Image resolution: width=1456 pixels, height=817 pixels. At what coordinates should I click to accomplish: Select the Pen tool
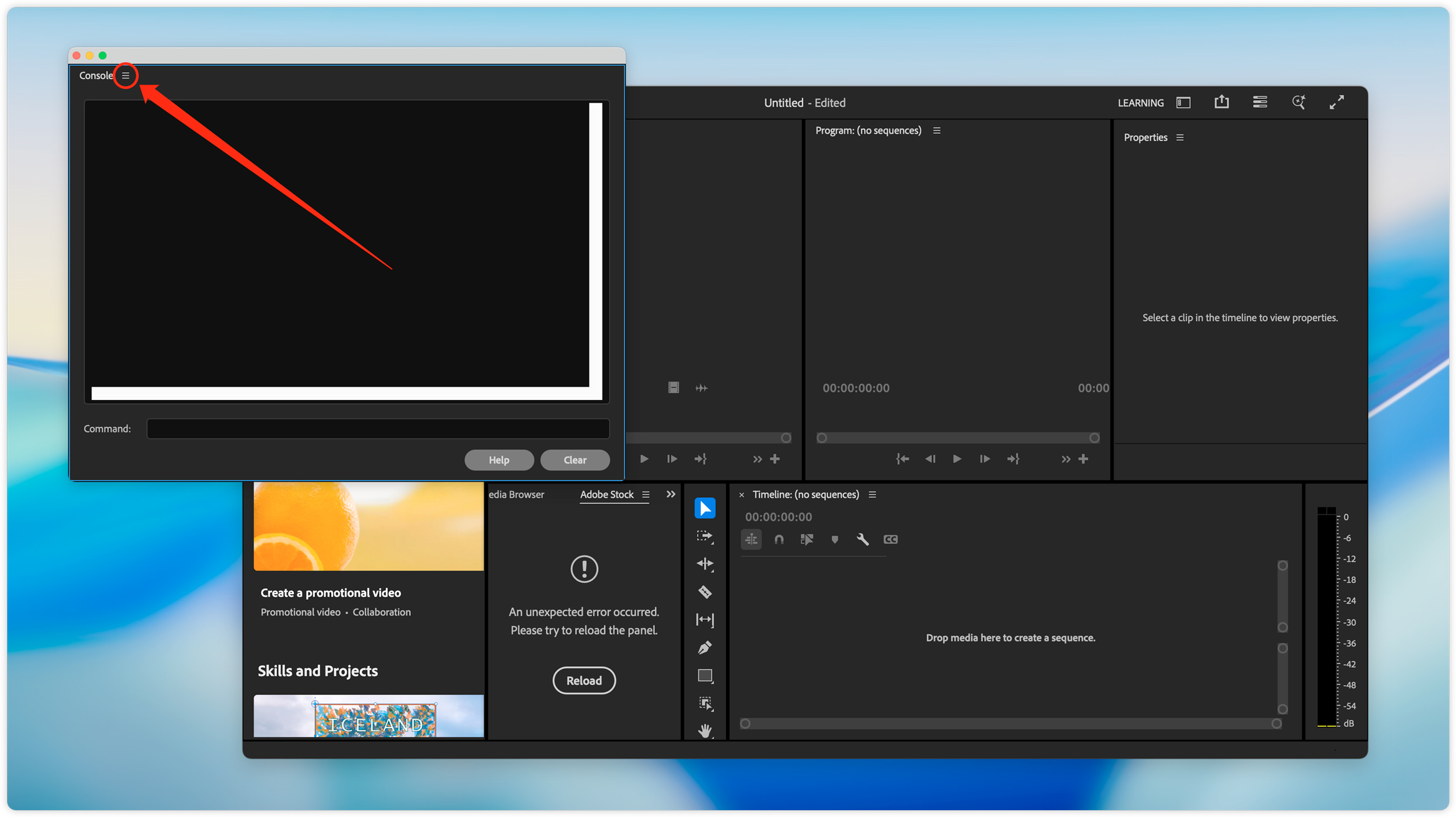[x=705, y=648]
